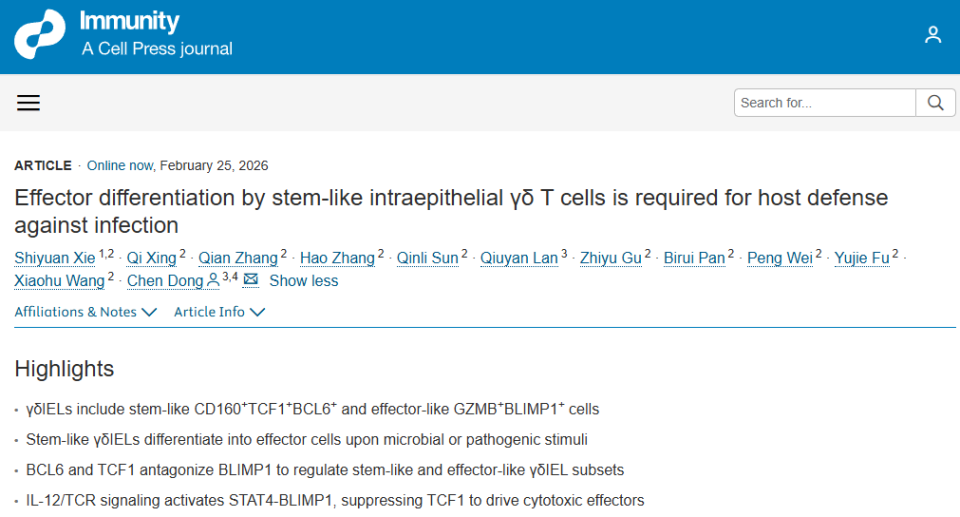Click the Online now status link
The image size is (960, 517).
click(121, 166)
